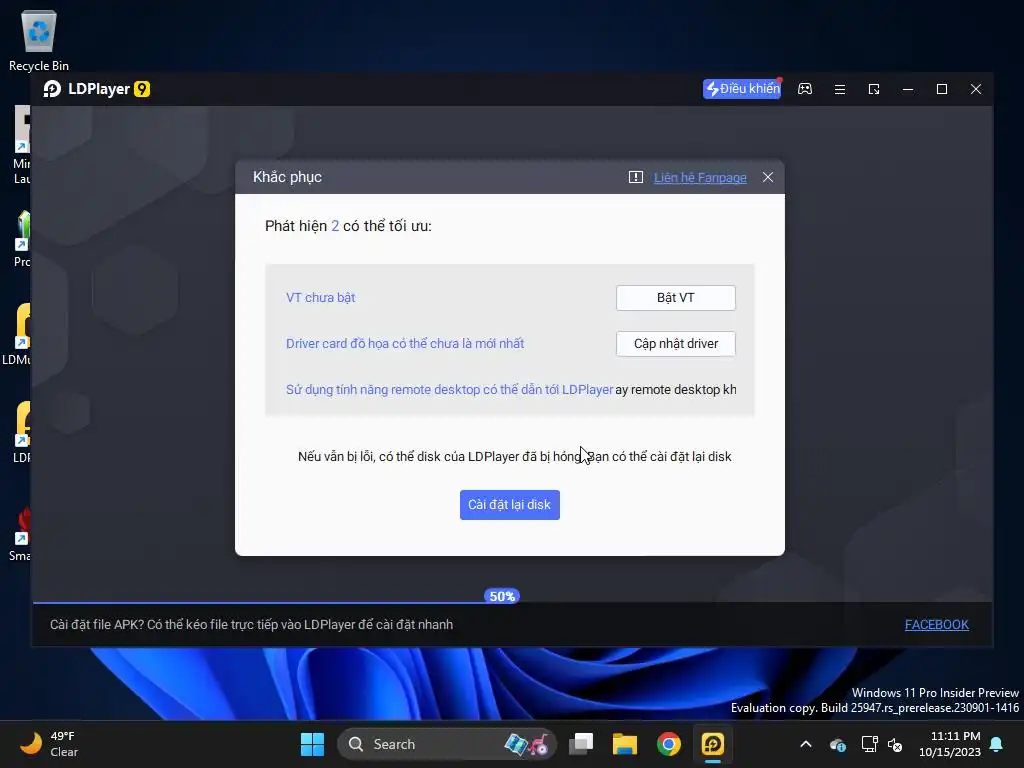1024x768 pixels.
Task: Open the weather widget showing 49°F
Action: (x=49, y=744)
